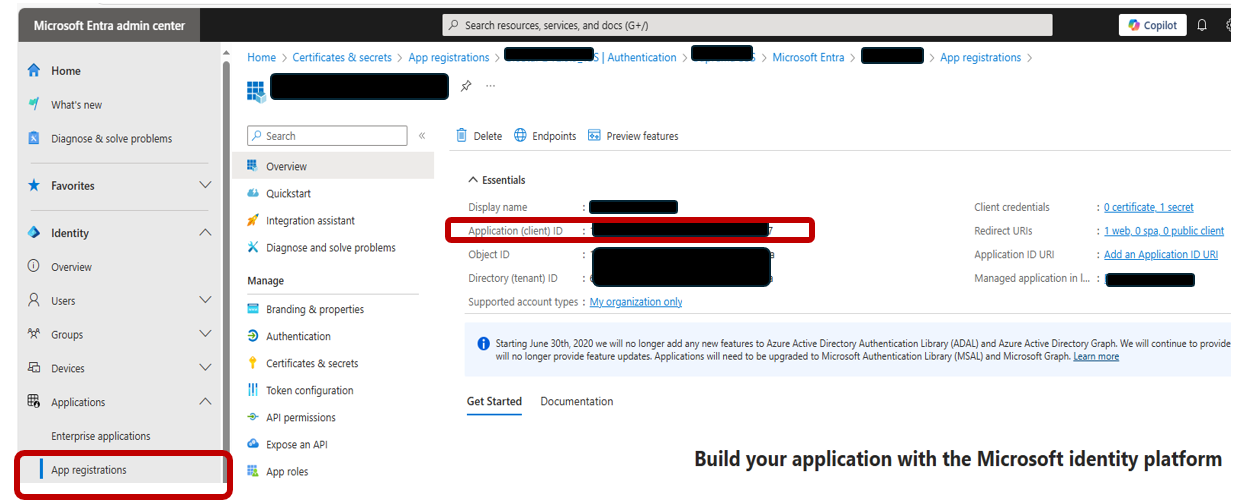
Task: Click the left sidebar vertical scrollbar
Action: [x=225, y=270]
